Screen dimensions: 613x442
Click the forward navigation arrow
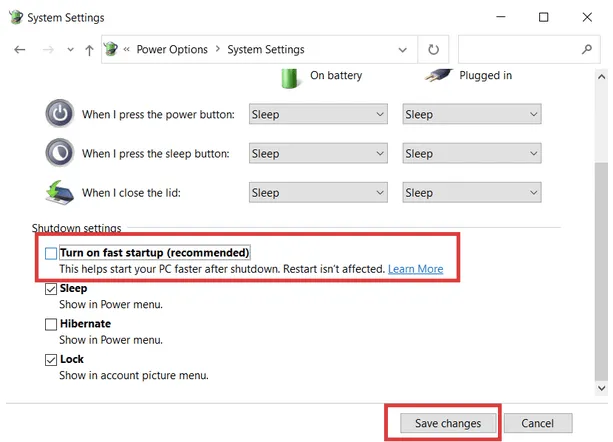click(45, 49)
